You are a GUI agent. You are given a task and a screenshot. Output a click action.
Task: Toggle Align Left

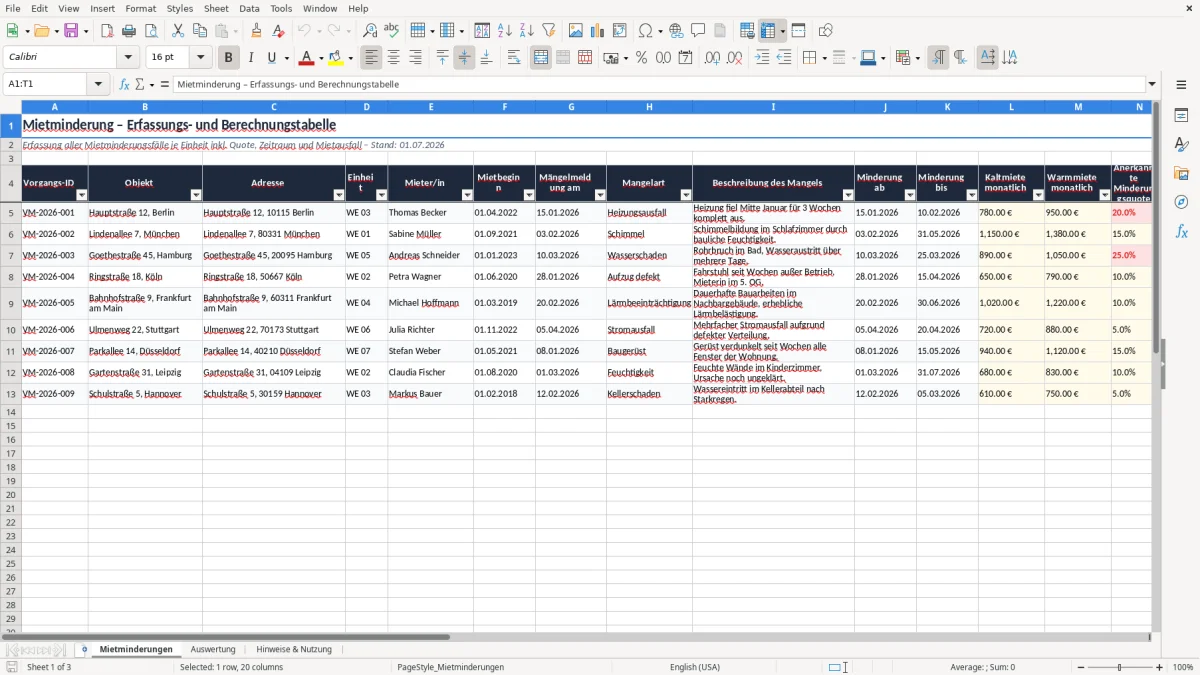pos(371,58)
